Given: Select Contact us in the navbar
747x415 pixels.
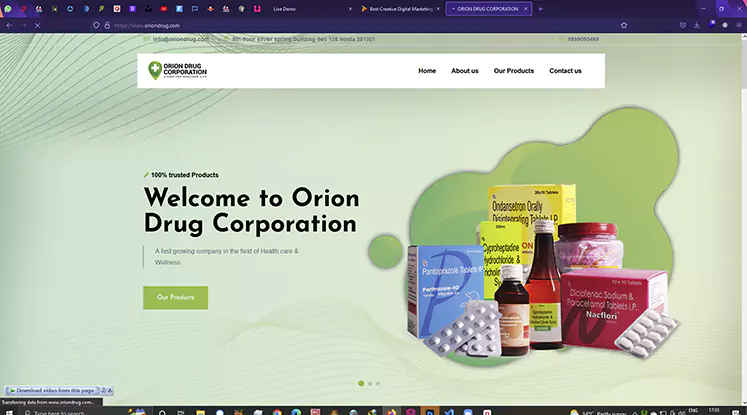Looking at the screenshot, I should (x=565, y=71).
